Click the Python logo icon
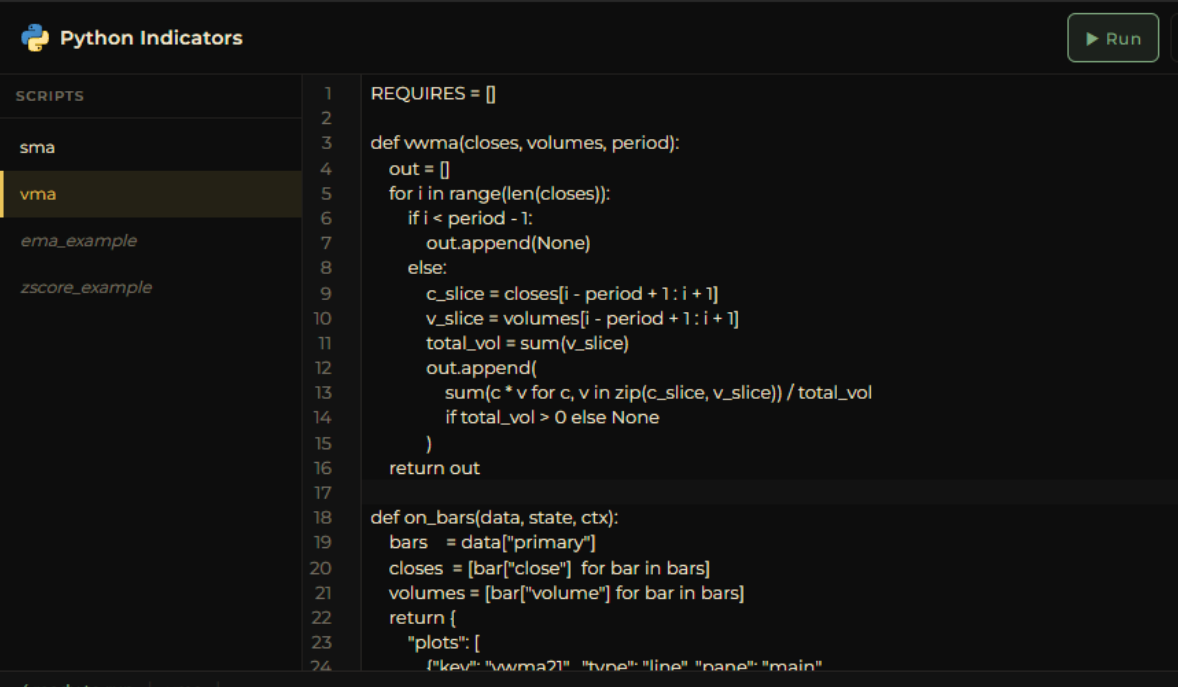The width and height of the screenshot is (1178, 687). pos(35,38)
